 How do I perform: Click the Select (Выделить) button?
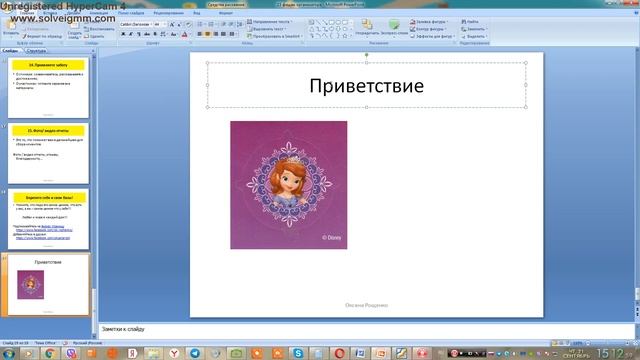[x=474, y=36]
